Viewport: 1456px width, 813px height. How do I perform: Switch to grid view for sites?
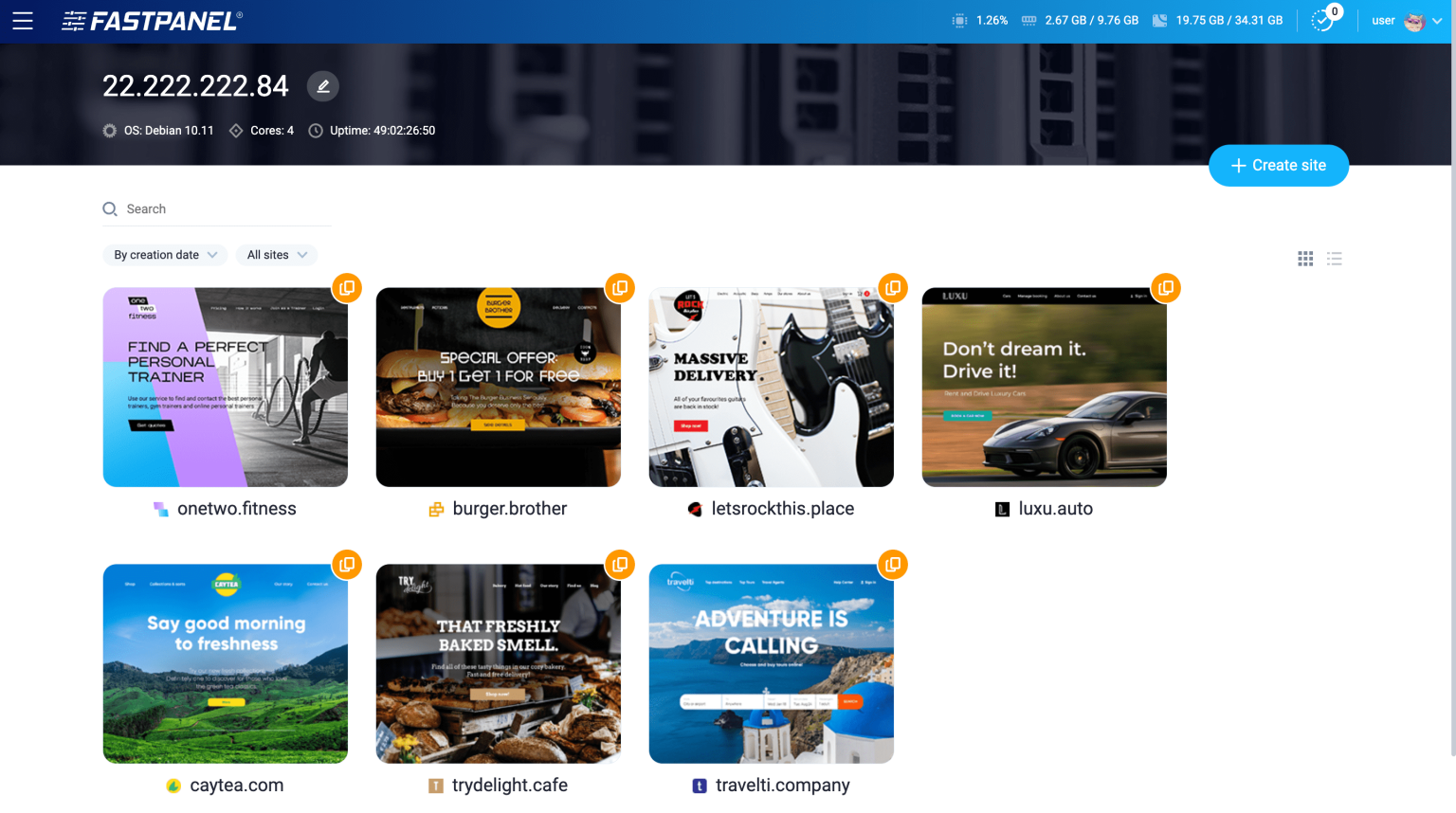[x=1305, y=258]
